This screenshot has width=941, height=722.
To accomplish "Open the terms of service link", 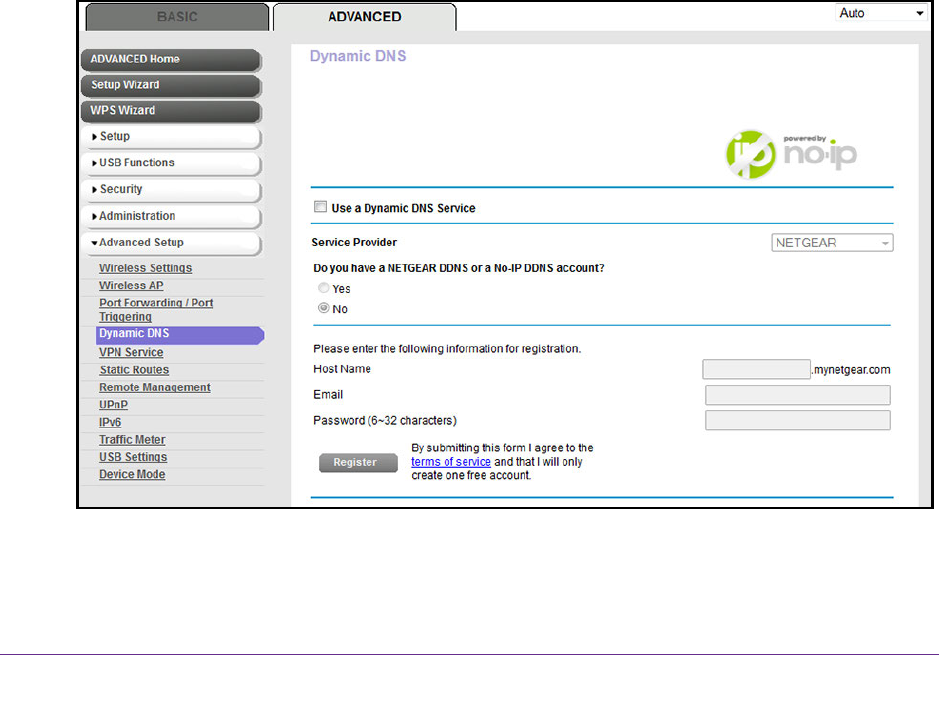I will [x=451, y=462].
